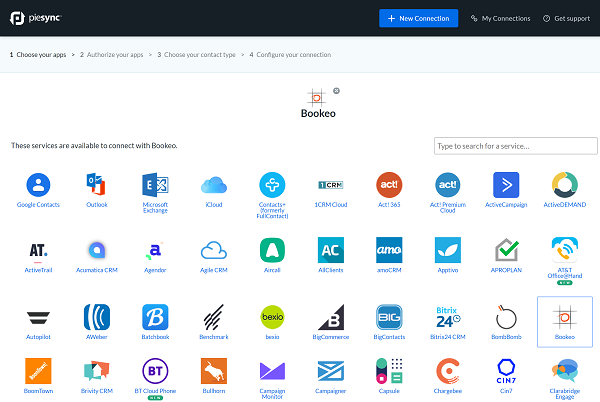Go to the PieSync home logo
This screenshot has height=402, width=600.
(x=37, y=18)
